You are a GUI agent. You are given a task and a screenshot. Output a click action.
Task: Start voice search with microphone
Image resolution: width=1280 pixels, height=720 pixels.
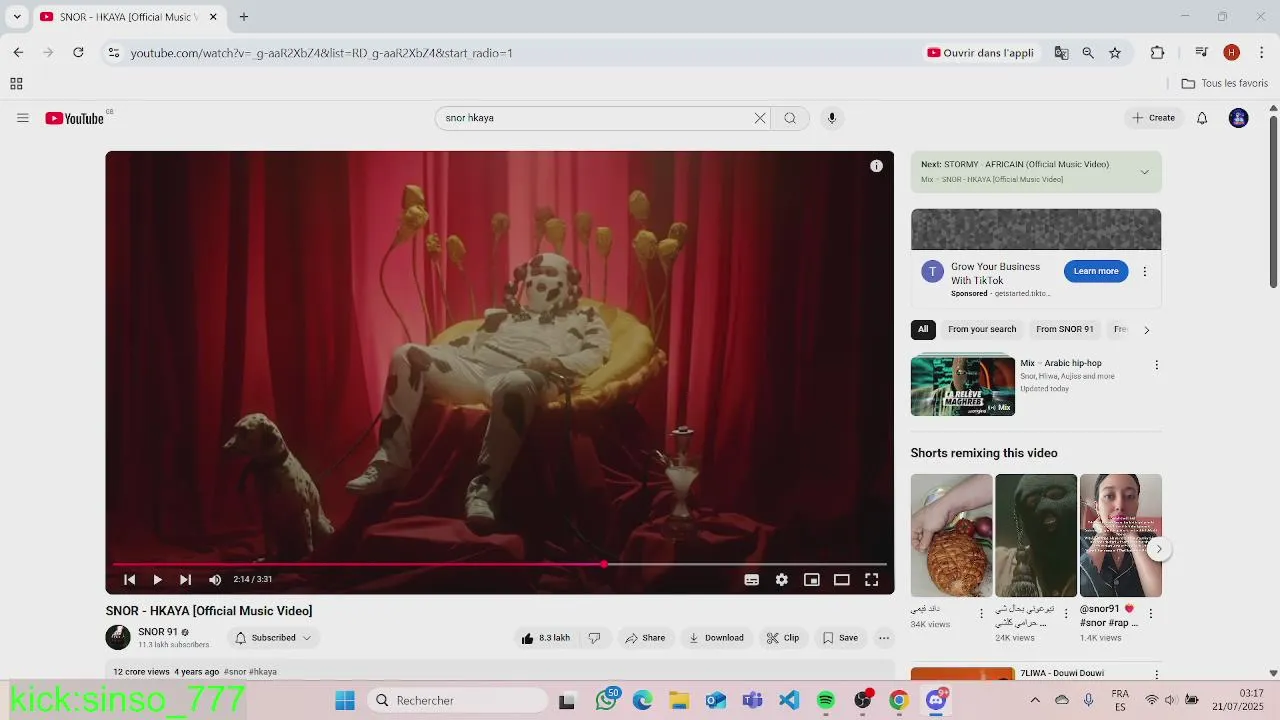(x=831, y=118)
